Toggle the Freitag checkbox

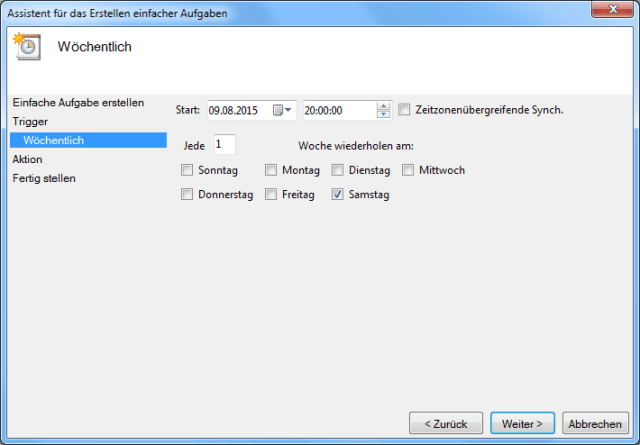pos(271,194)
